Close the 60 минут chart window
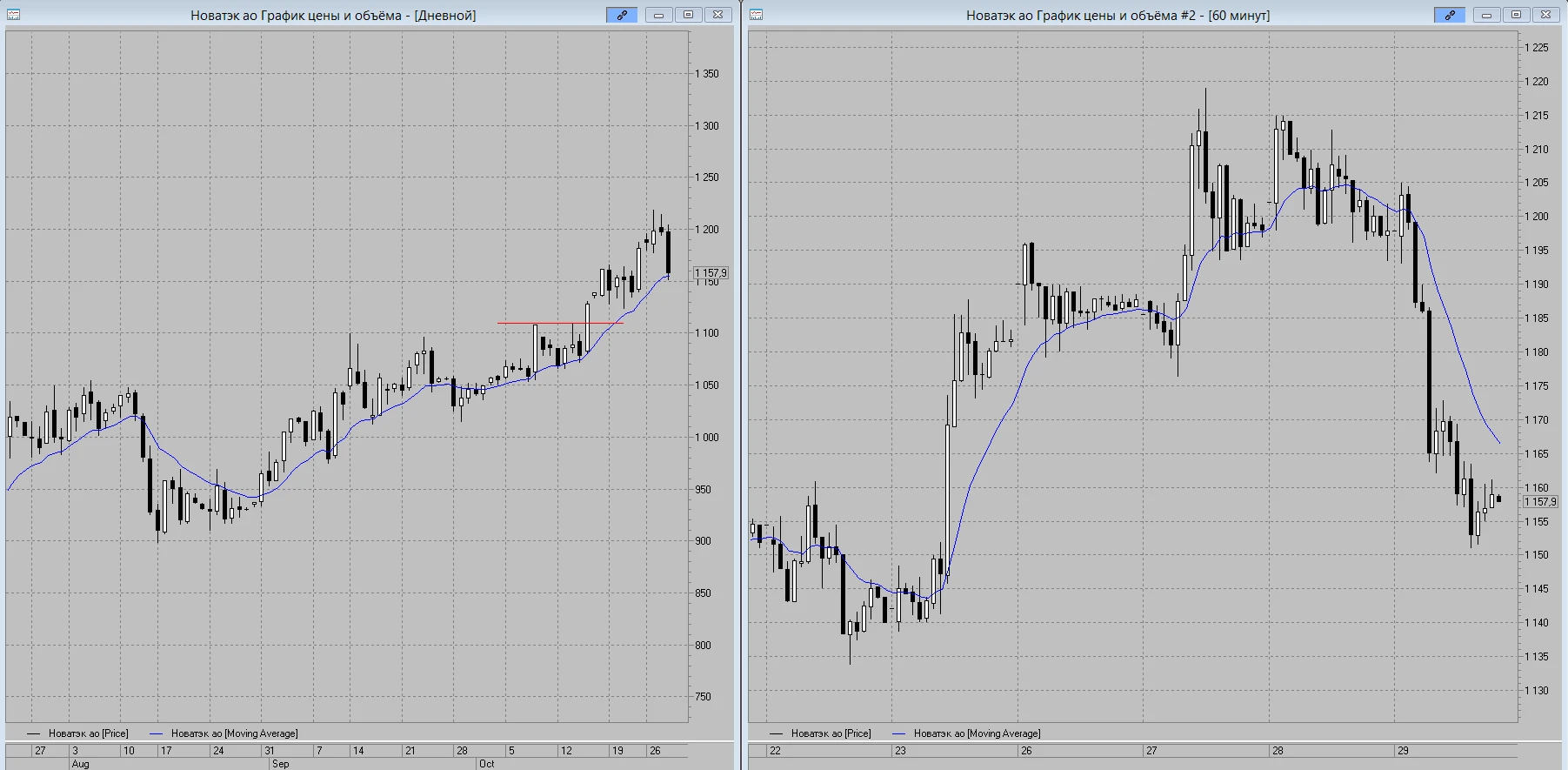The width and height of the screenshot is (1568, 770). pos(1546,15)
